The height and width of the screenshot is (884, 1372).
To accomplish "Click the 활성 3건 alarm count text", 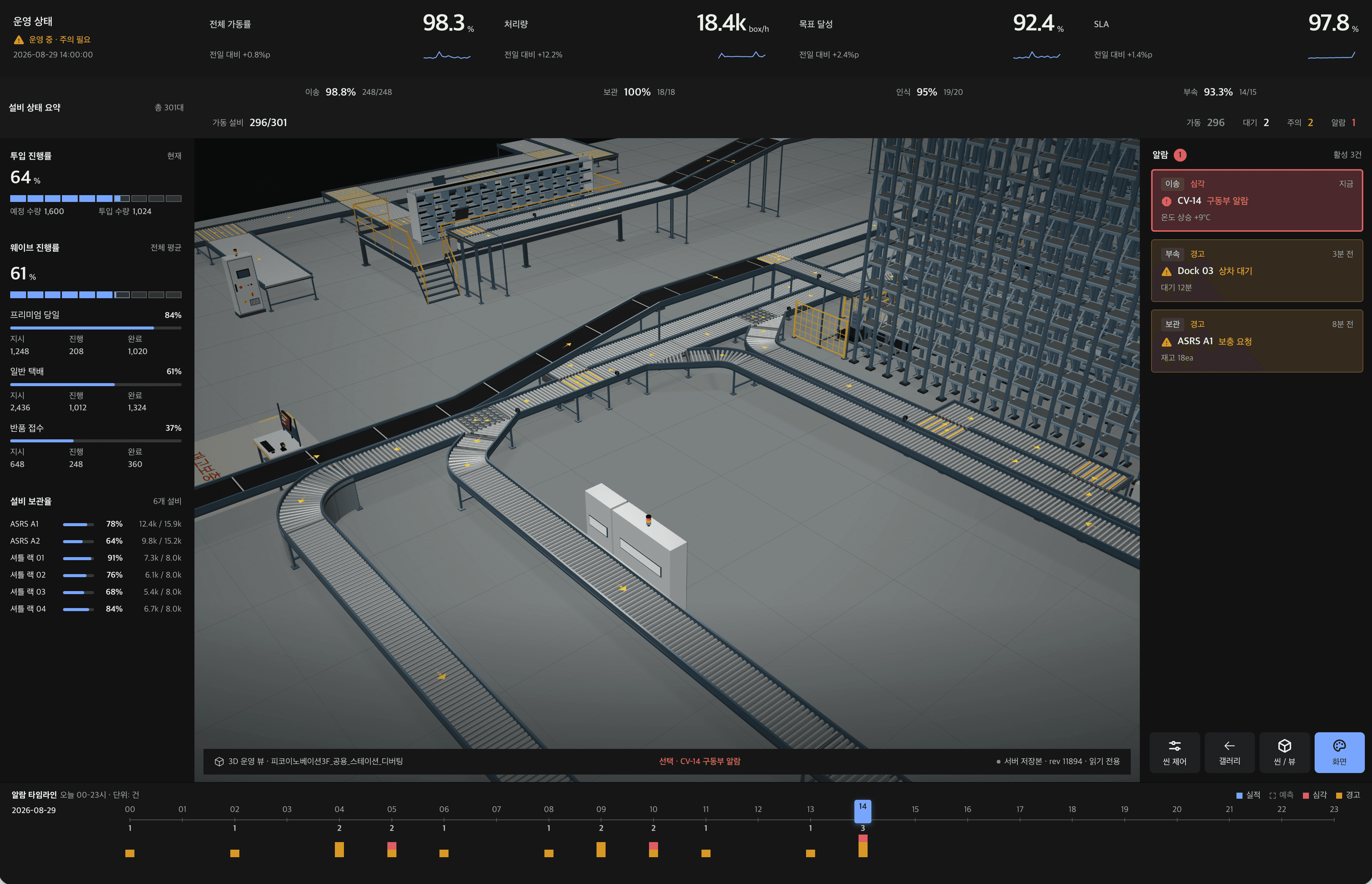I will click(x=1347, y=155).
